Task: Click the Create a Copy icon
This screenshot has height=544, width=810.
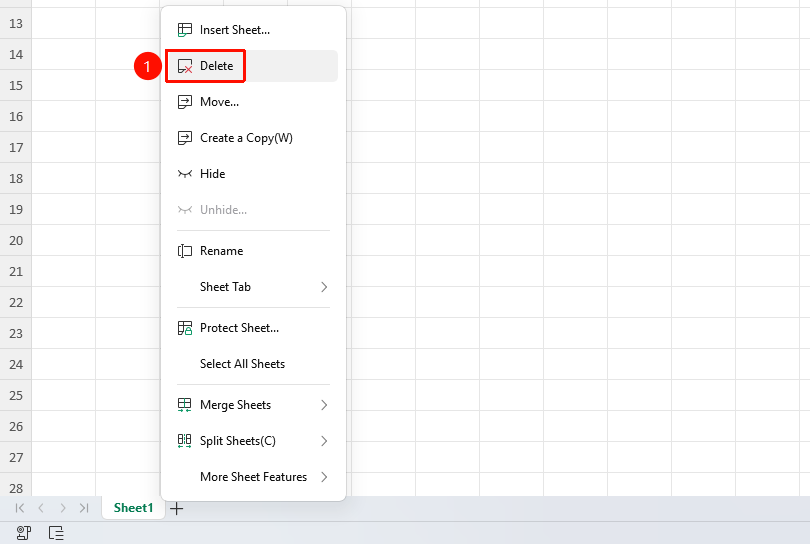Action: click(x=184, y=138)
